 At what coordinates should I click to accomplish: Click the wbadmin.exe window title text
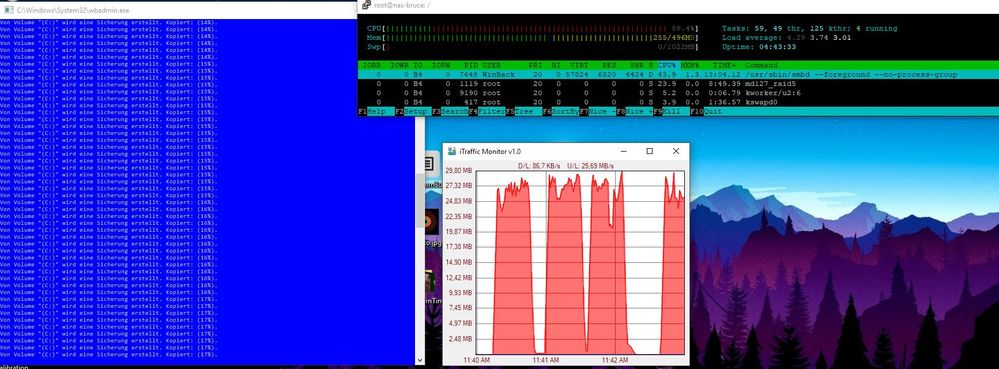click(73, 11)
